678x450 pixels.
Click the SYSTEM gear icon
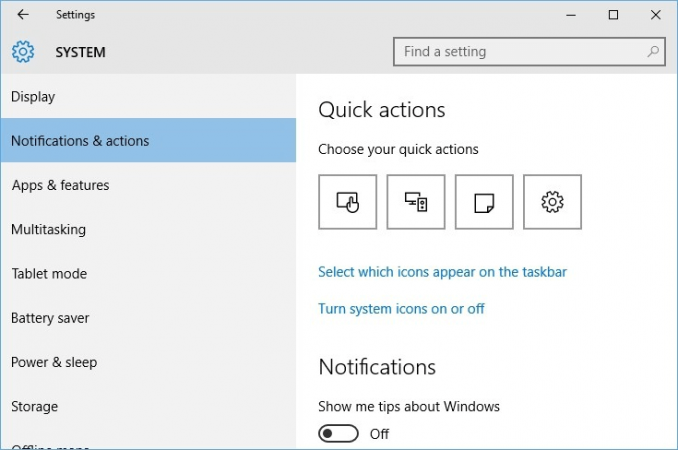[23, 52]
